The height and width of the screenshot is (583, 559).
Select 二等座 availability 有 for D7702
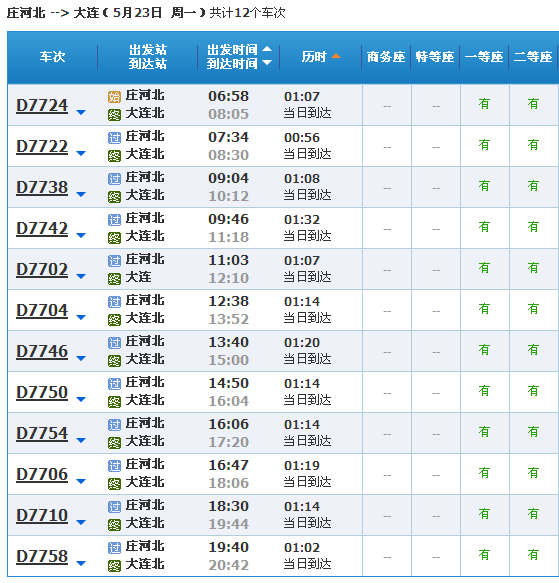coord(533,268)
